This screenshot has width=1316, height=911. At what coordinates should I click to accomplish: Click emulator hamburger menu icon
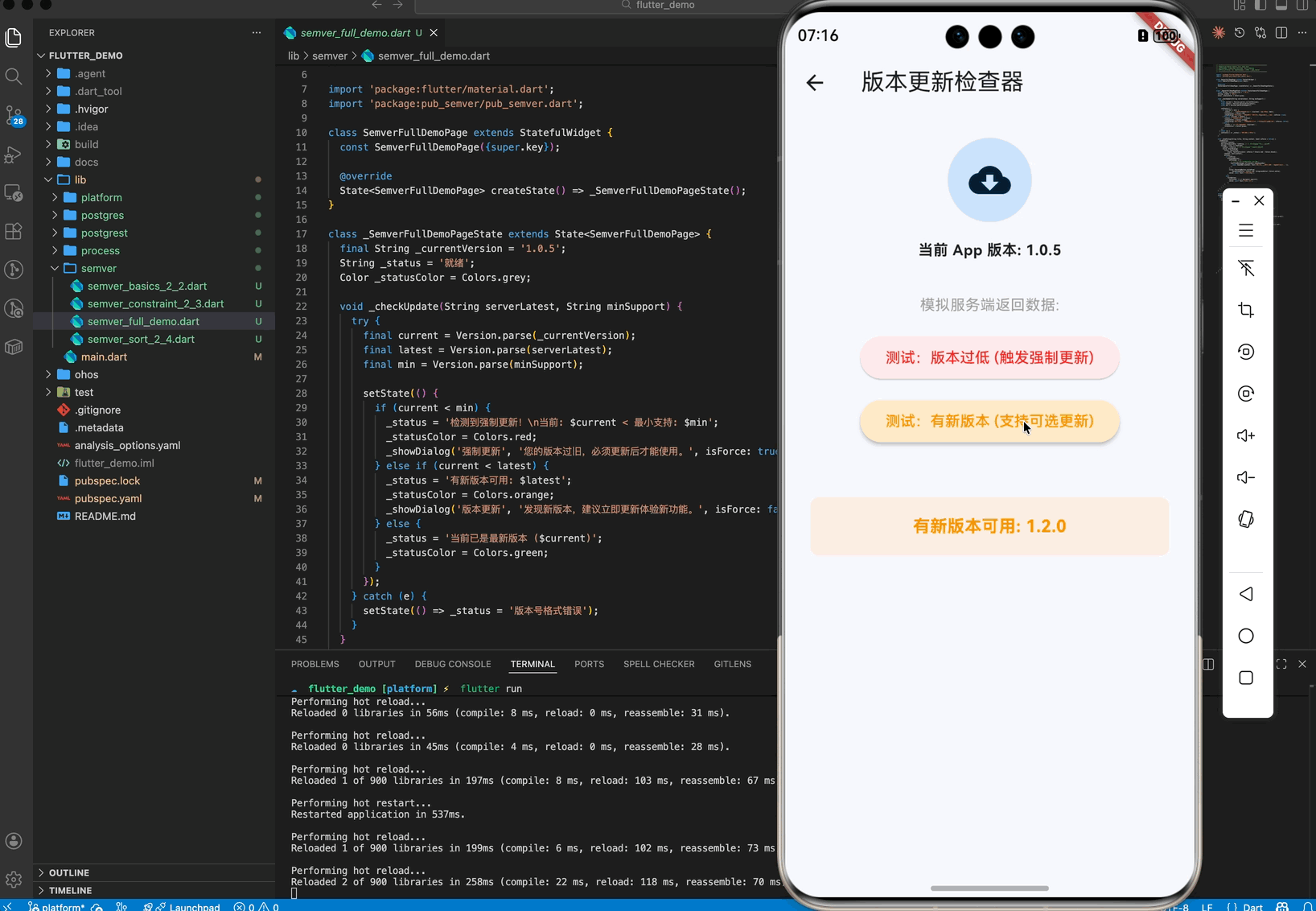[x=1246, y=231]
